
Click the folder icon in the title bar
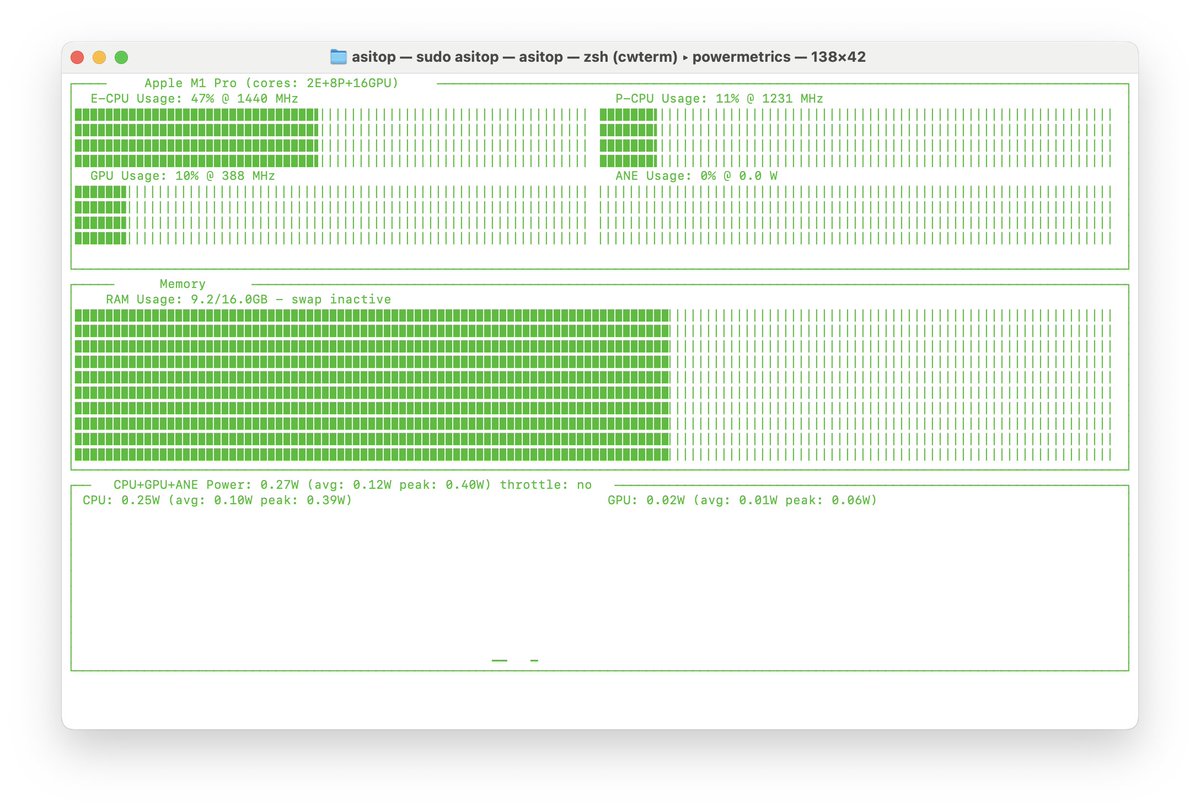(338, 57)
